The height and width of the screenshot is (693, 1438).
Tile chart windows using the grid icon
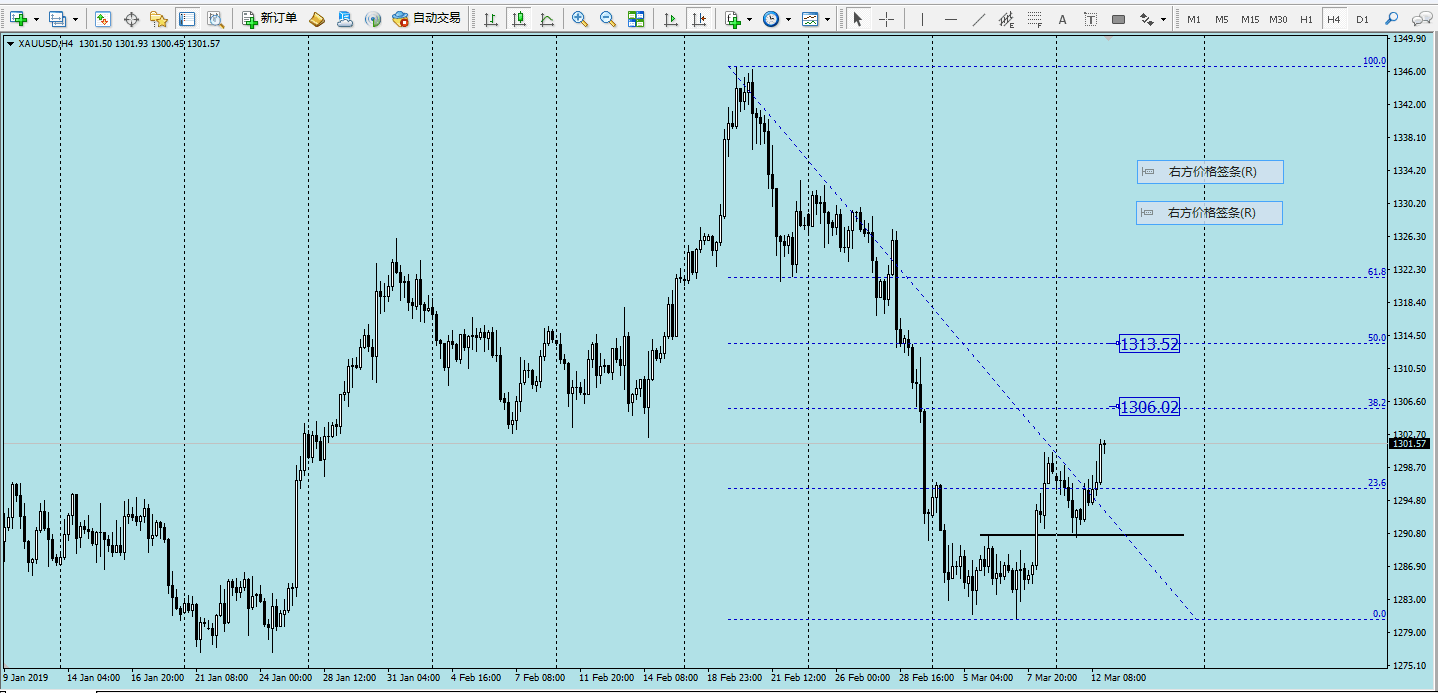(636, 19)
